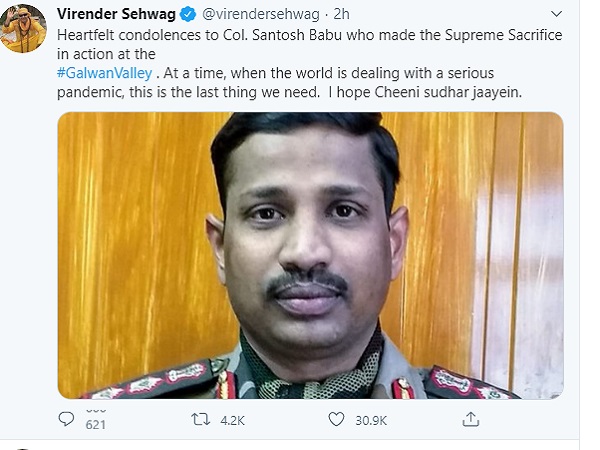Click the Virender Sehwag display name
Viewport: 600px width, 450px height.
pyautogui.click(x=117, y=15)
